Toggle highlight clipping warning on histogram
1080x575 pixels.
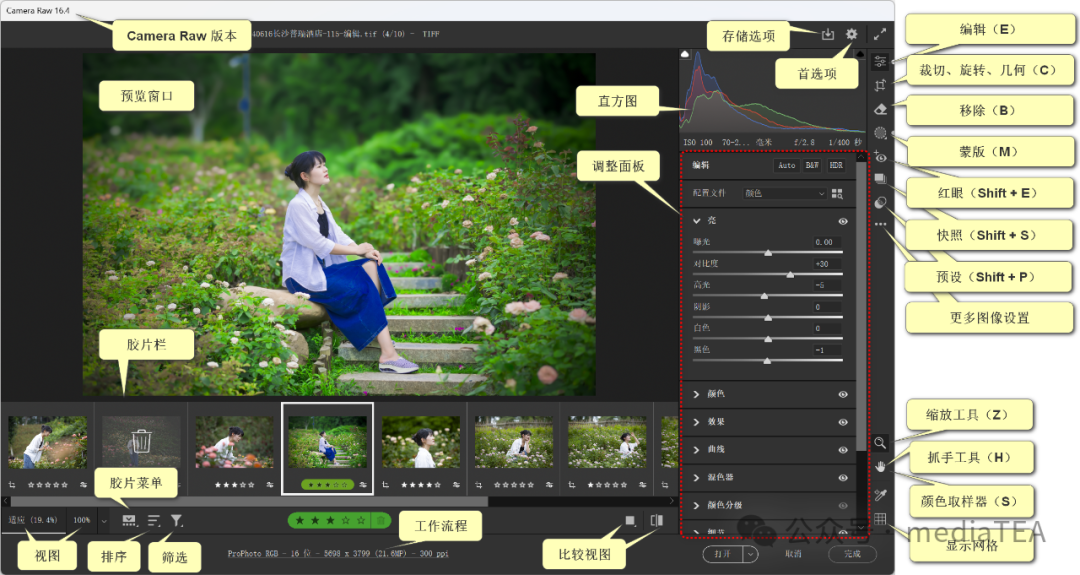pyautogui.click(x=860, y=54)
